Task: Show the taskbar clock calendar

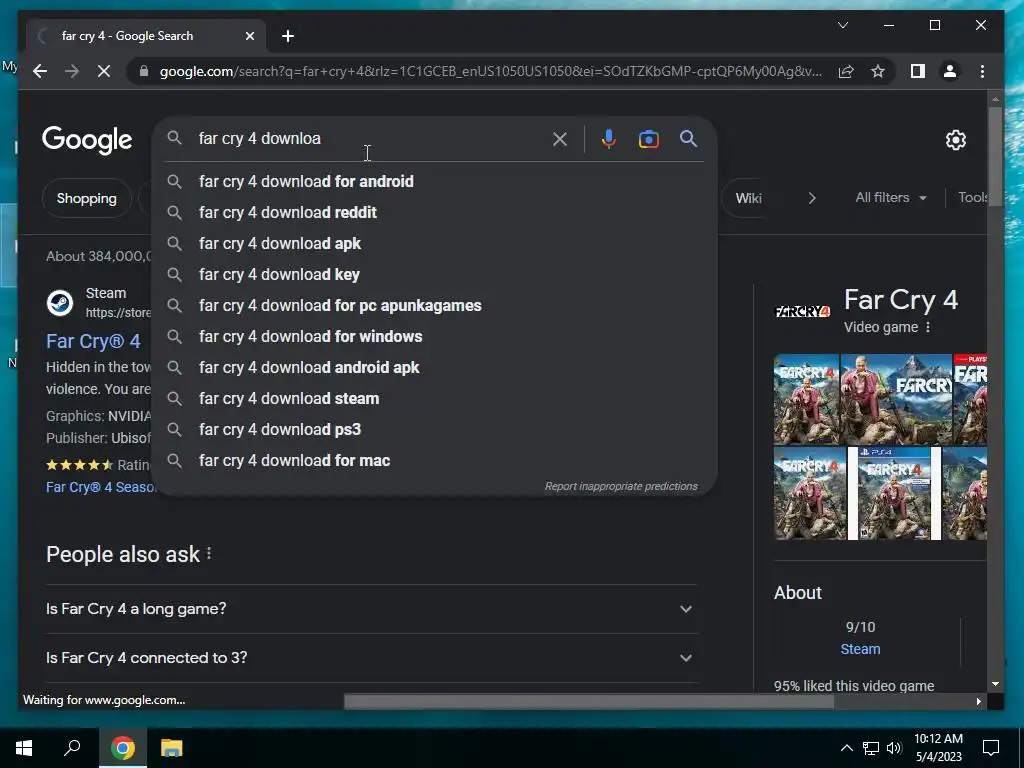Action: (938, 748)
